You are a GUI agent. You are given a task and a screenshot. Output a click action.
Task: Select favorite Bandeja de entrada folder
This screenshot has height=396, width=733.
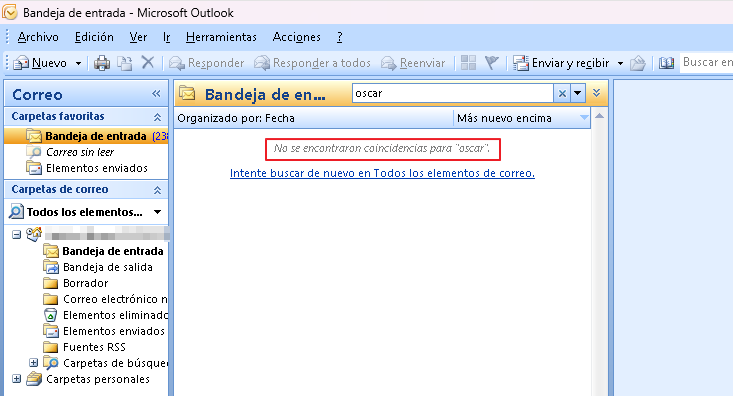click(x=86, y=136)
